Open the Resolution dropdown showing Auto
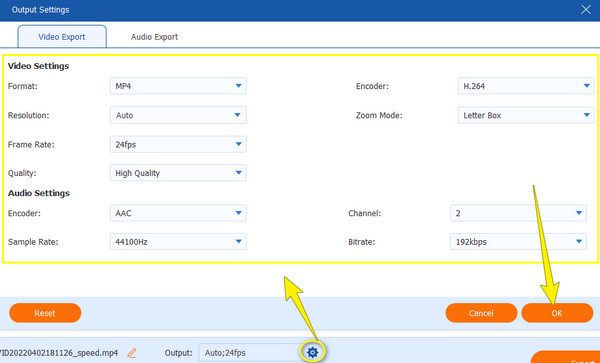This screenshot has width=600, height=363. coord(178,115)
